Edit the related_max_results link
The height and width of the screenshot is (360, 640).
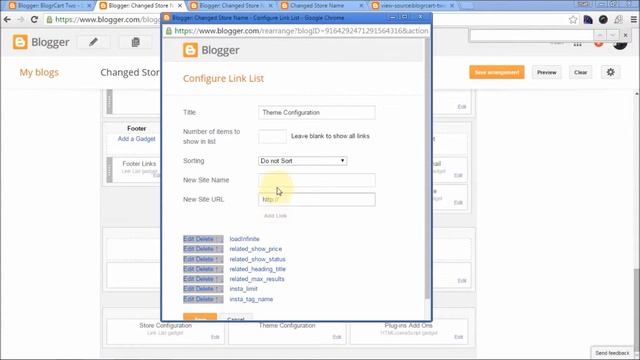[x=188, y=279]
